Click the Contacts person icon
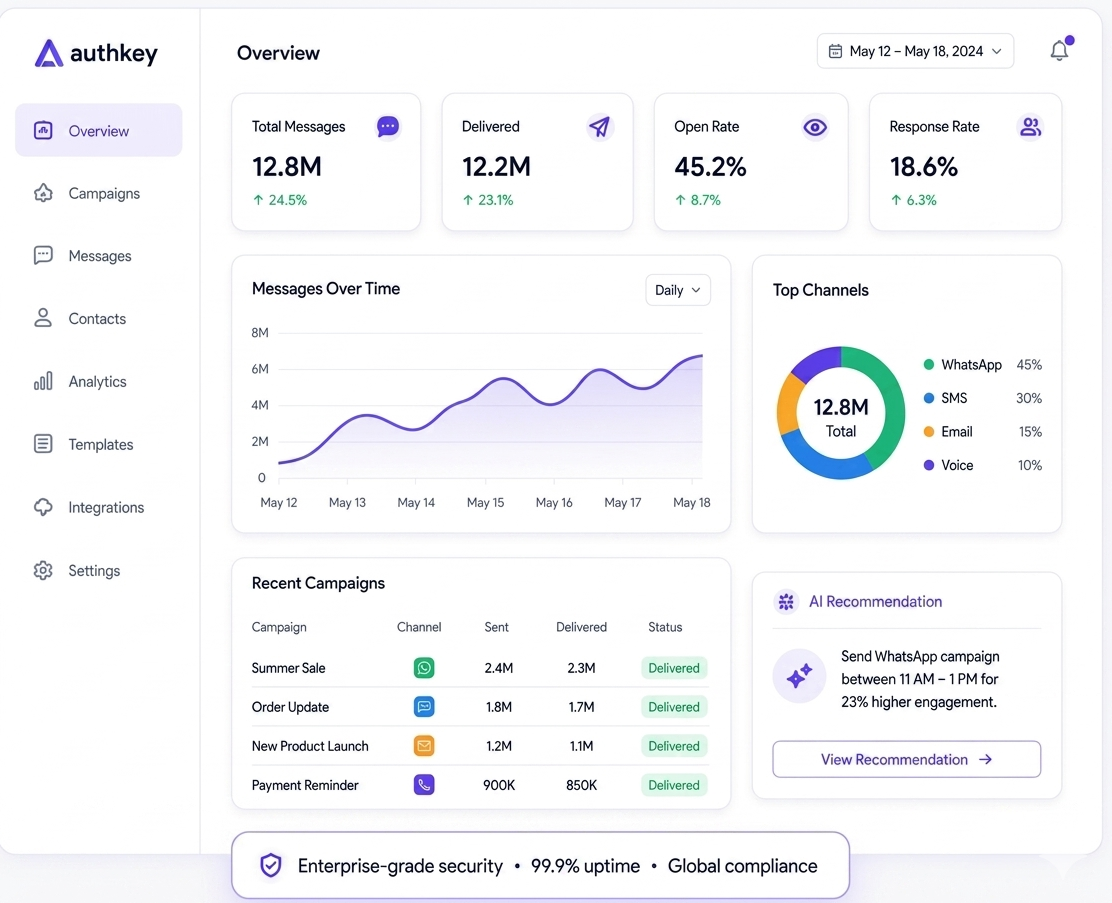The image size is (1112, 903). [x=43, y=318]
